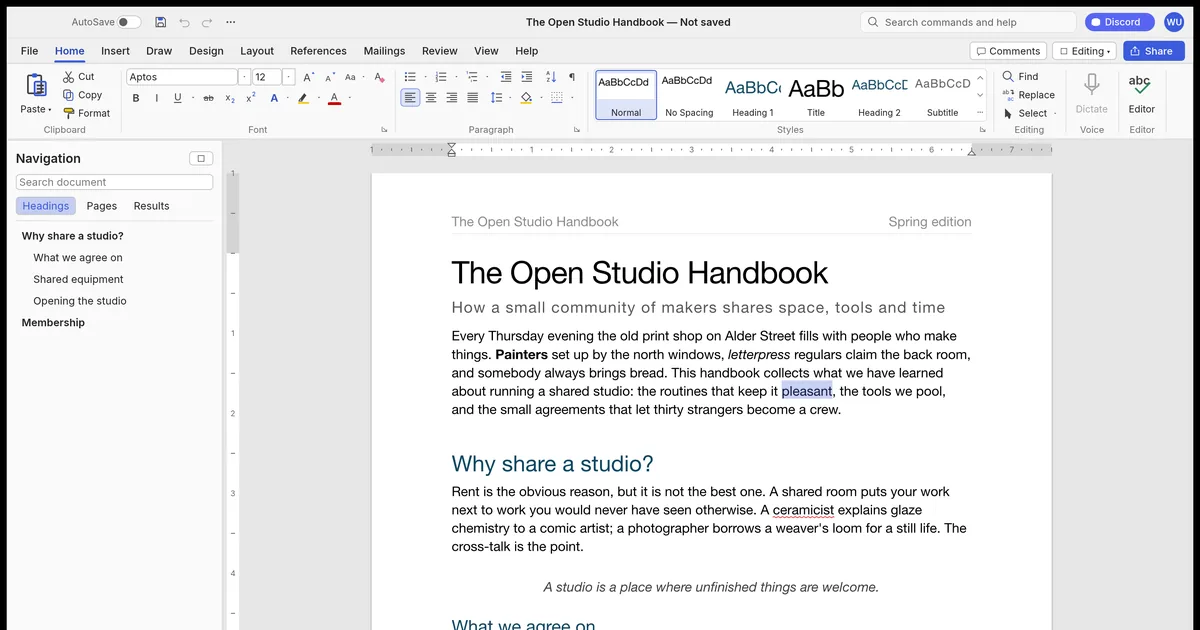The height and width of the screenshot is (630, 1200).
Task: Redo the last undone action
Action: pos(207,22)
